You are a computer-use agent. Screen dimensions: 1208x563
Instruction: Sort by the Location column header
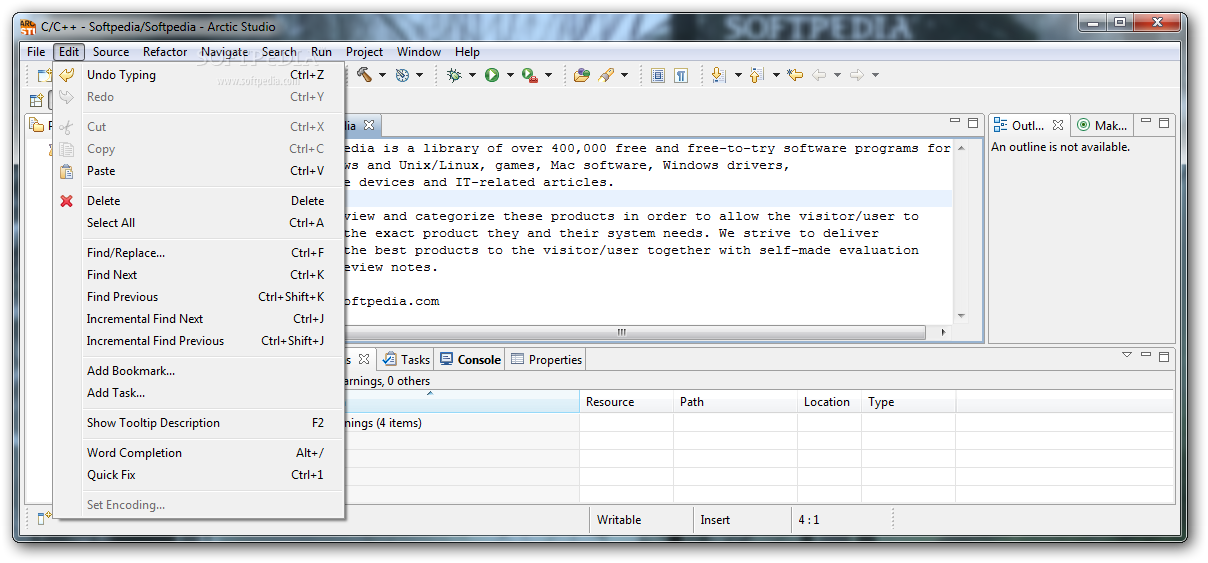click(829, 402)
